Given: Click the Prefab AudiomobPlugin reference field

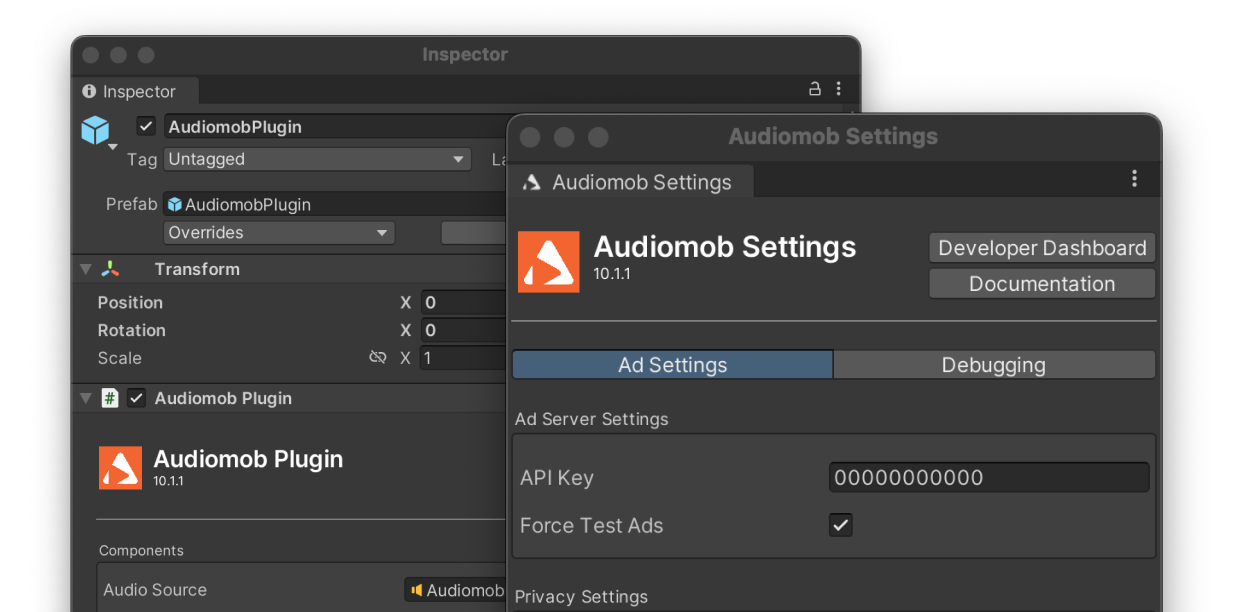Looking at the screenshot, I should [x=335, y=204].
